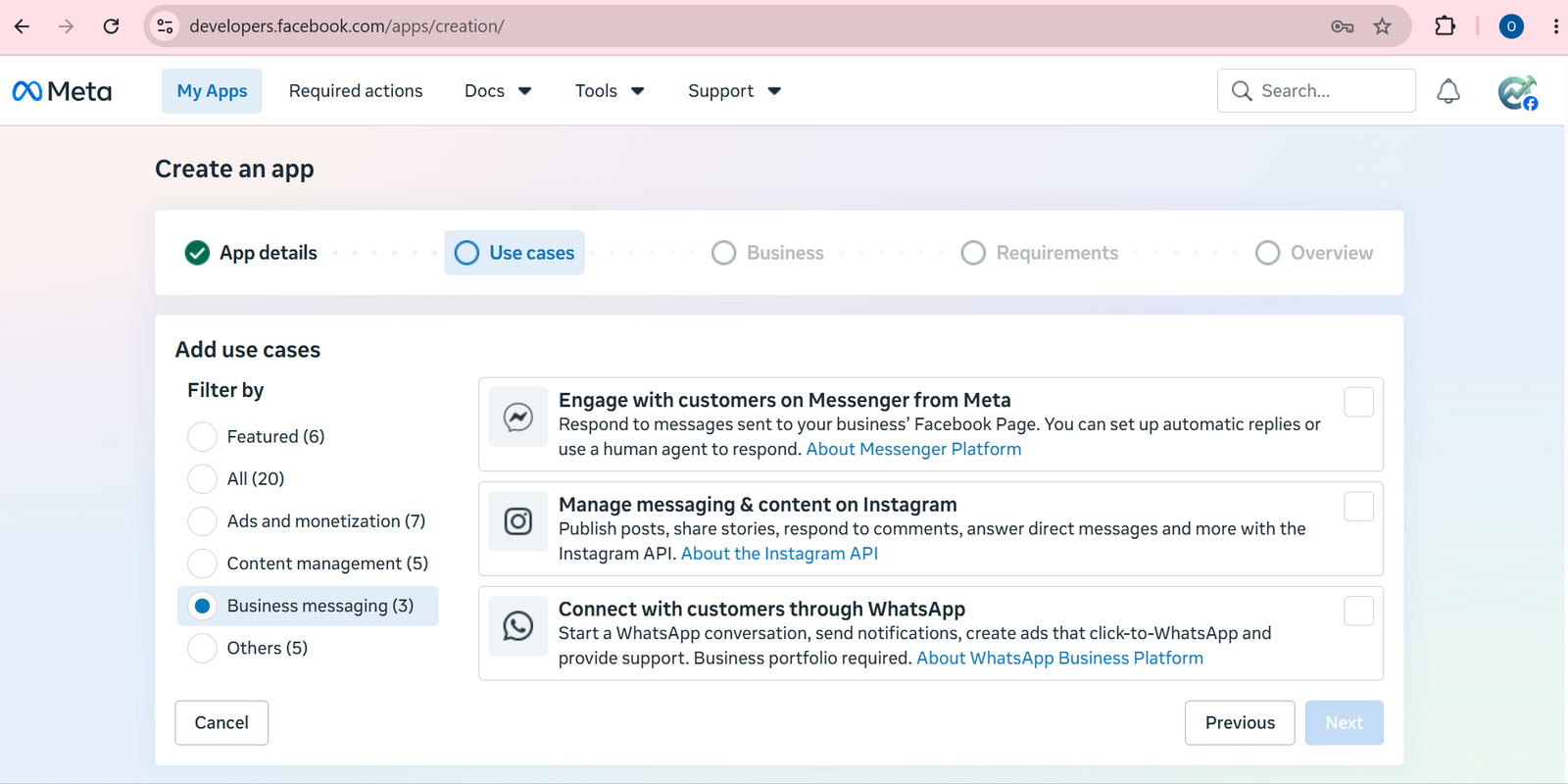Click the Add use cases heading
1568x784 pixels.
click(x=248, y=350)
